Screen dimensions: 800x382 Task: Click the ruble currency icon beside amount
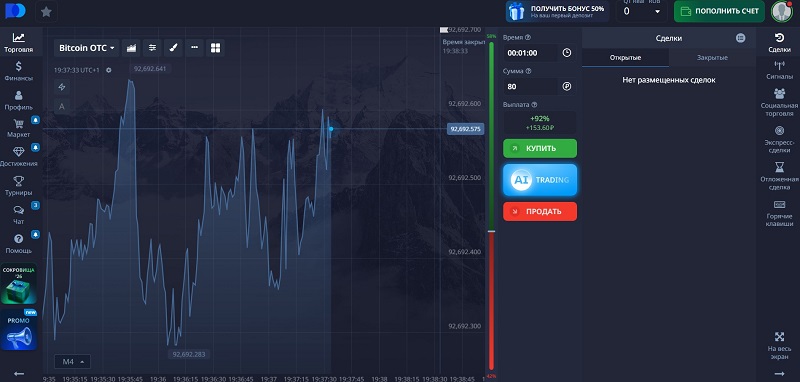567,87
